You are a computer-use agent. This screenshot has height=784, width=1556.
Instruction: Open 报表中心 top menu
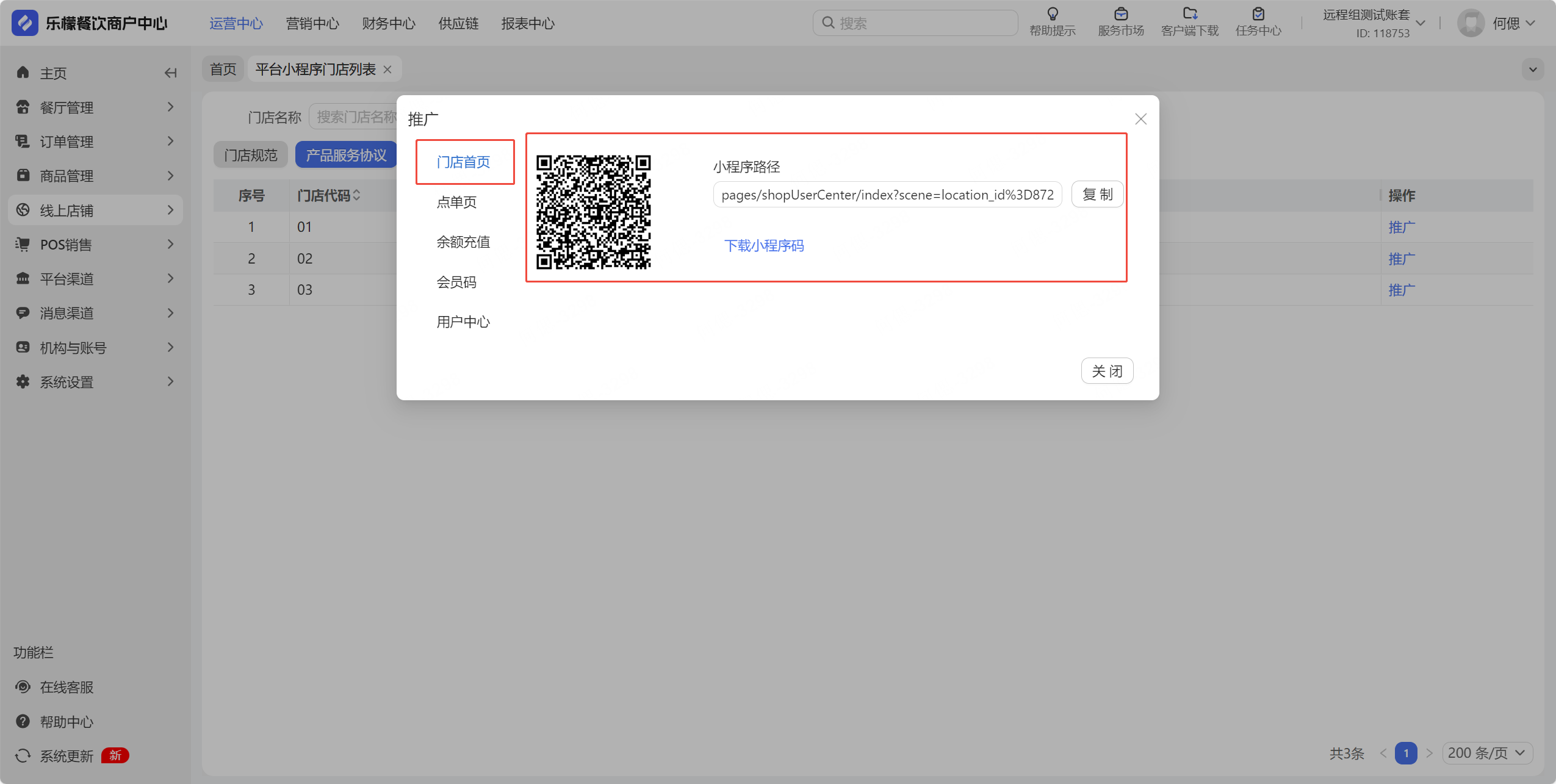tap(528, 23)
